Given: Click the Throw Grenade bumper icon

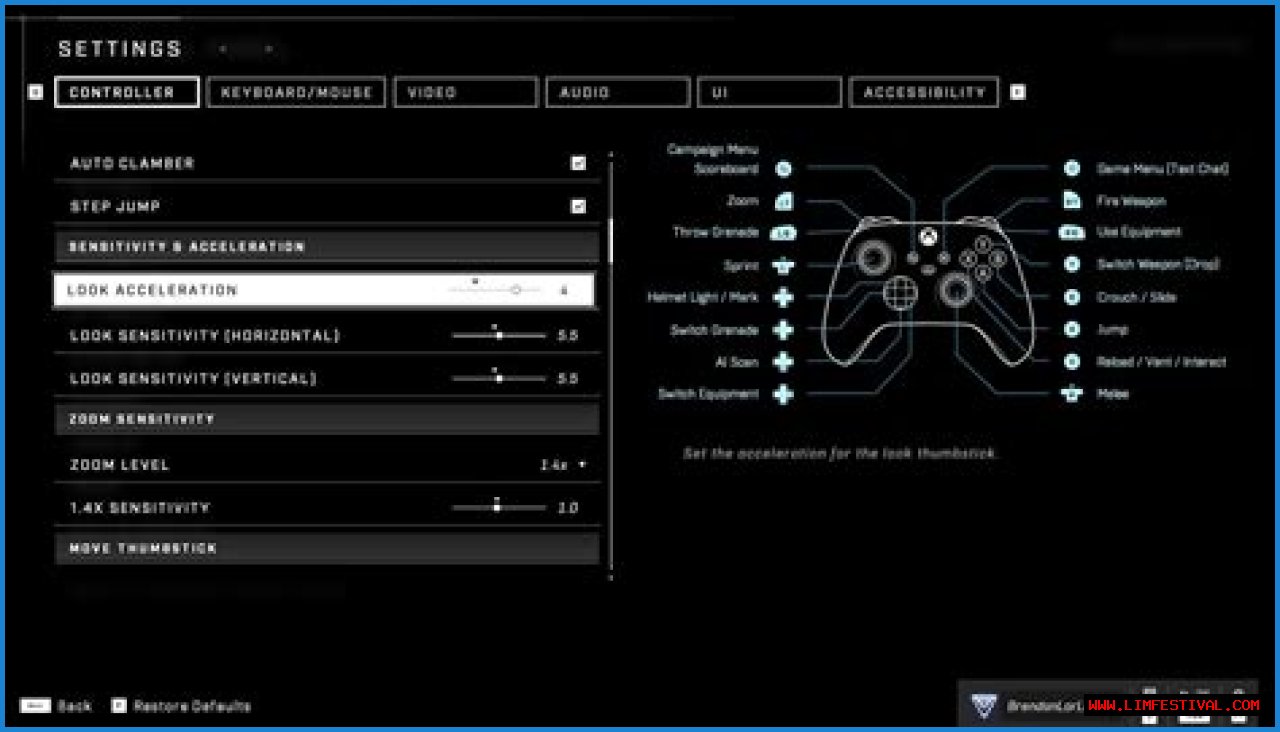Looking at the screenshot, I should [784, 233].
